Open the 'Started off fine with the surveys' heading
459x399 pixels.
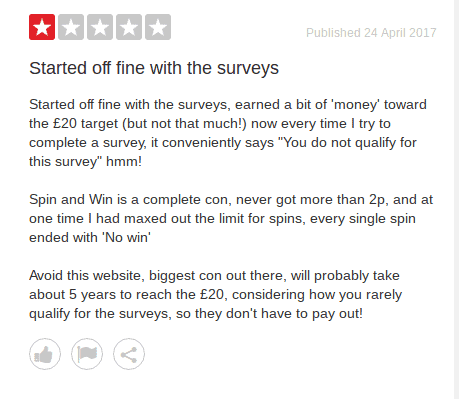(154, 68)
